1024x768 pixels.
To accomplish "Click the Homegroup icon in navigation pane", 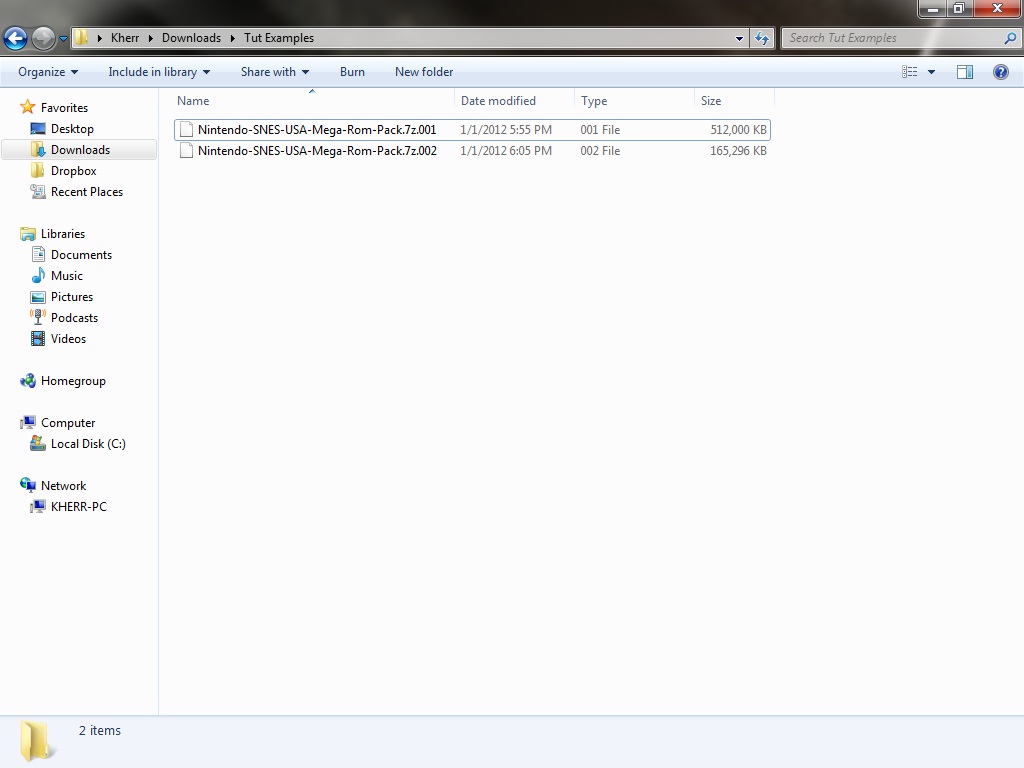I will pos(28,381).
